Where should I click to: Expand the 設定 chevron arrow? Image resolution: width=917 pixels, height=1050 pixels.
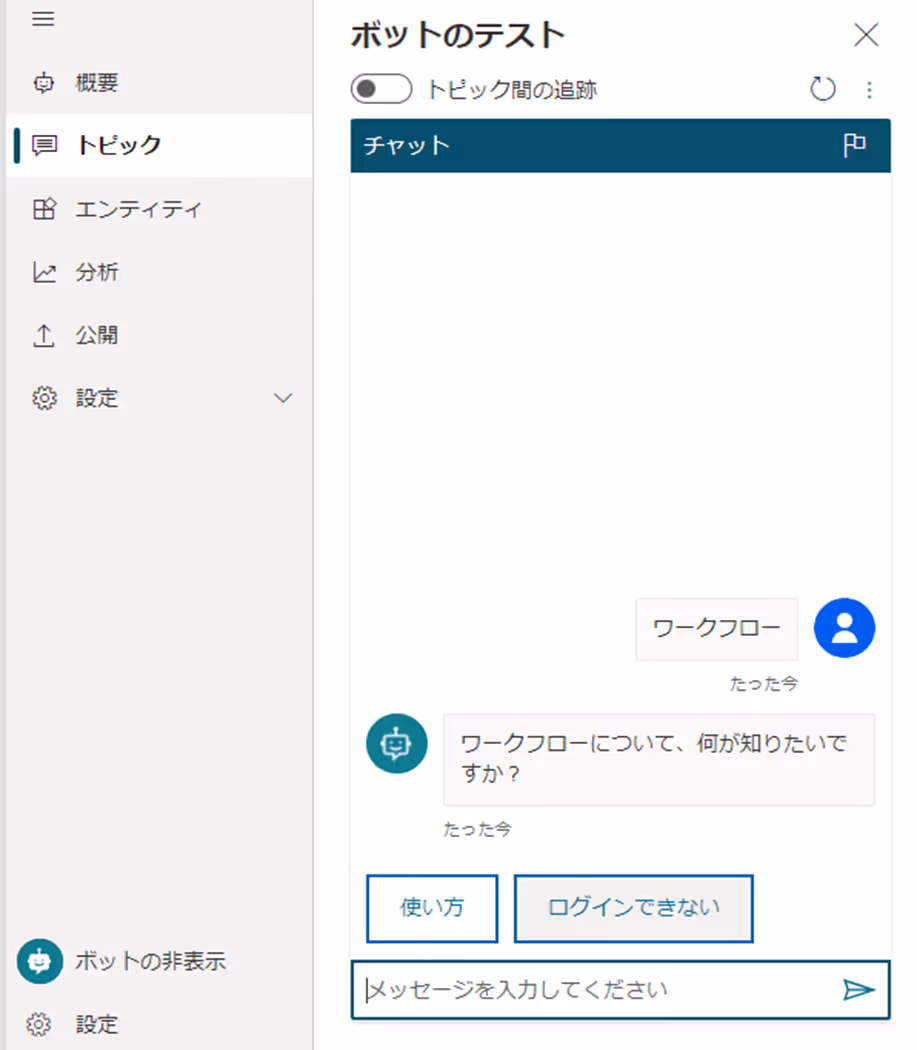(x=283, y=398)
